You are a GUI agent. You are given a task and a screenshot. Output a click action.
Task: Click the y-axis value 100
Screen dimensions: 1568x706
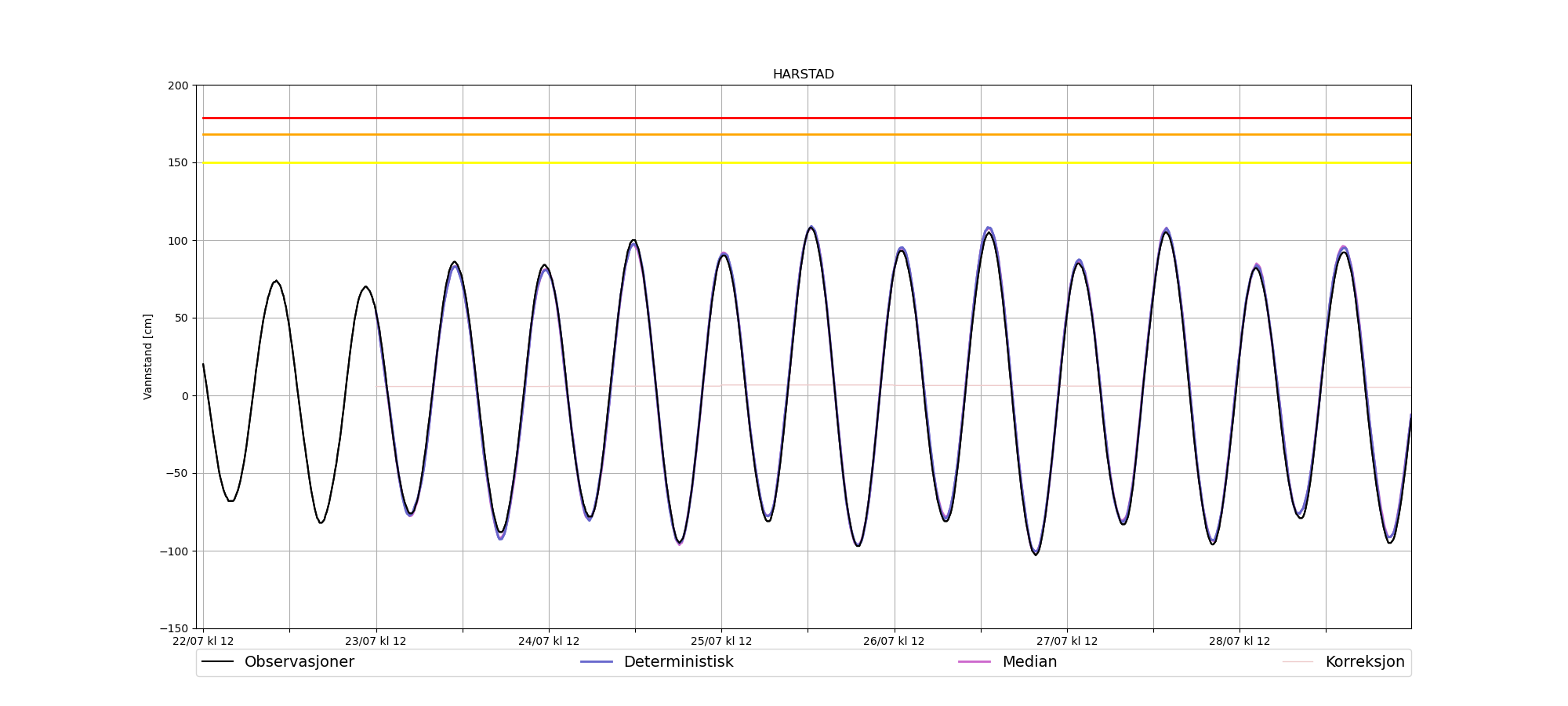tap(179, 241)
